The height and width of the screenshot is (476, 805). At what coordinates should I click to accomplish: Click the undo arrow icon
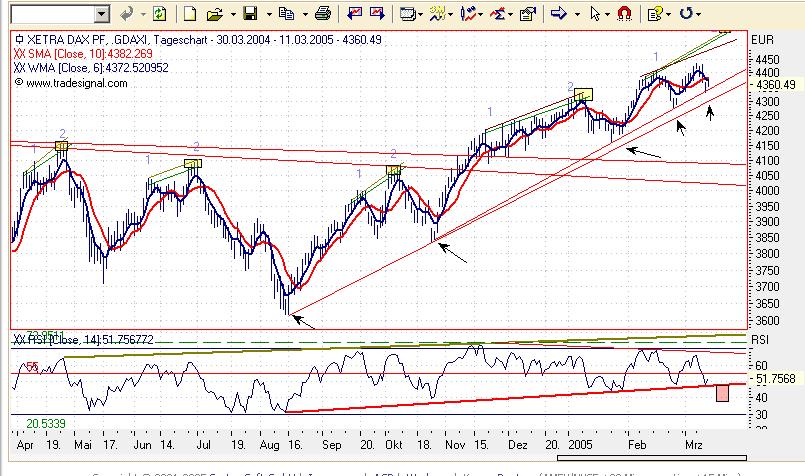tap(126, 14)
